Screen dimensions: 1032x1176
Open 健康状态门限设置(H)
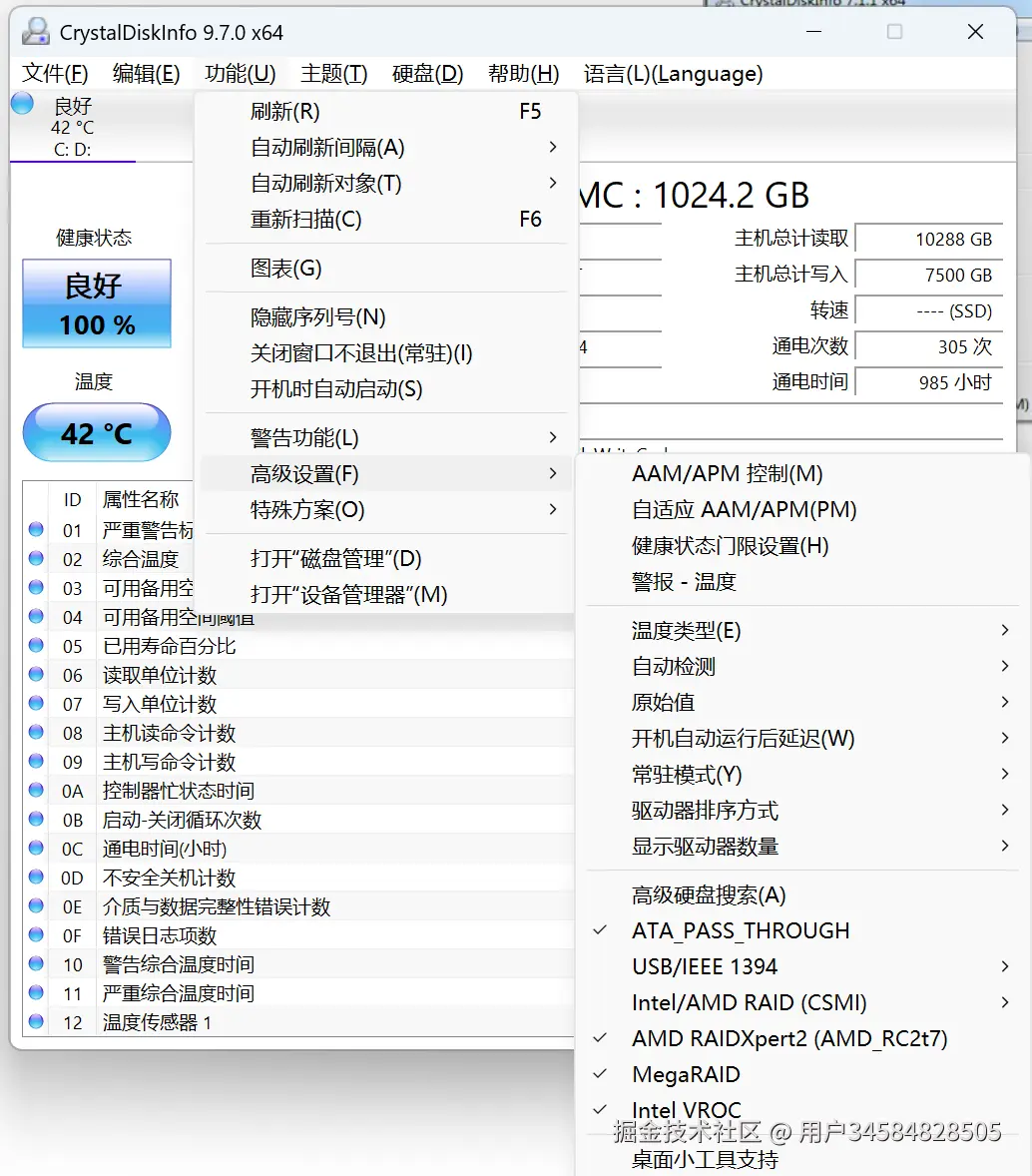[801, 546]
